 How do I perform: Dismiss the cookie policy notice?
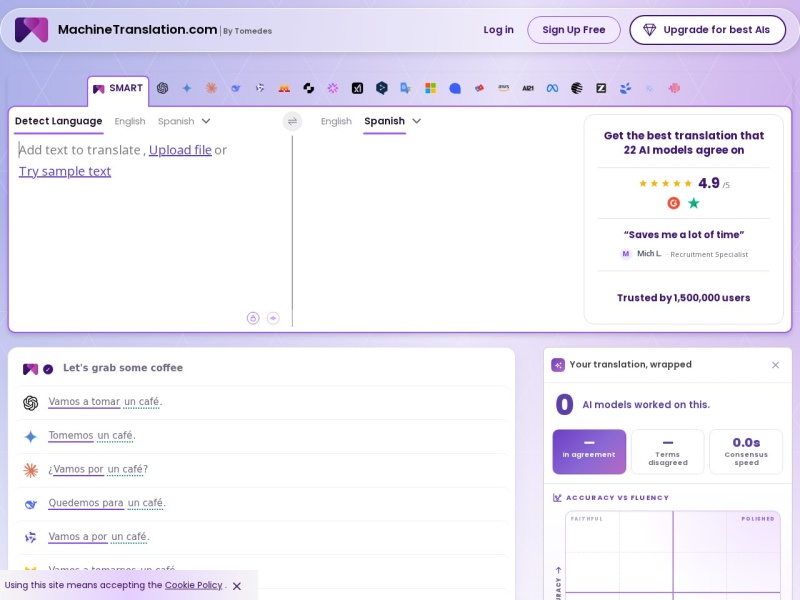237,586
